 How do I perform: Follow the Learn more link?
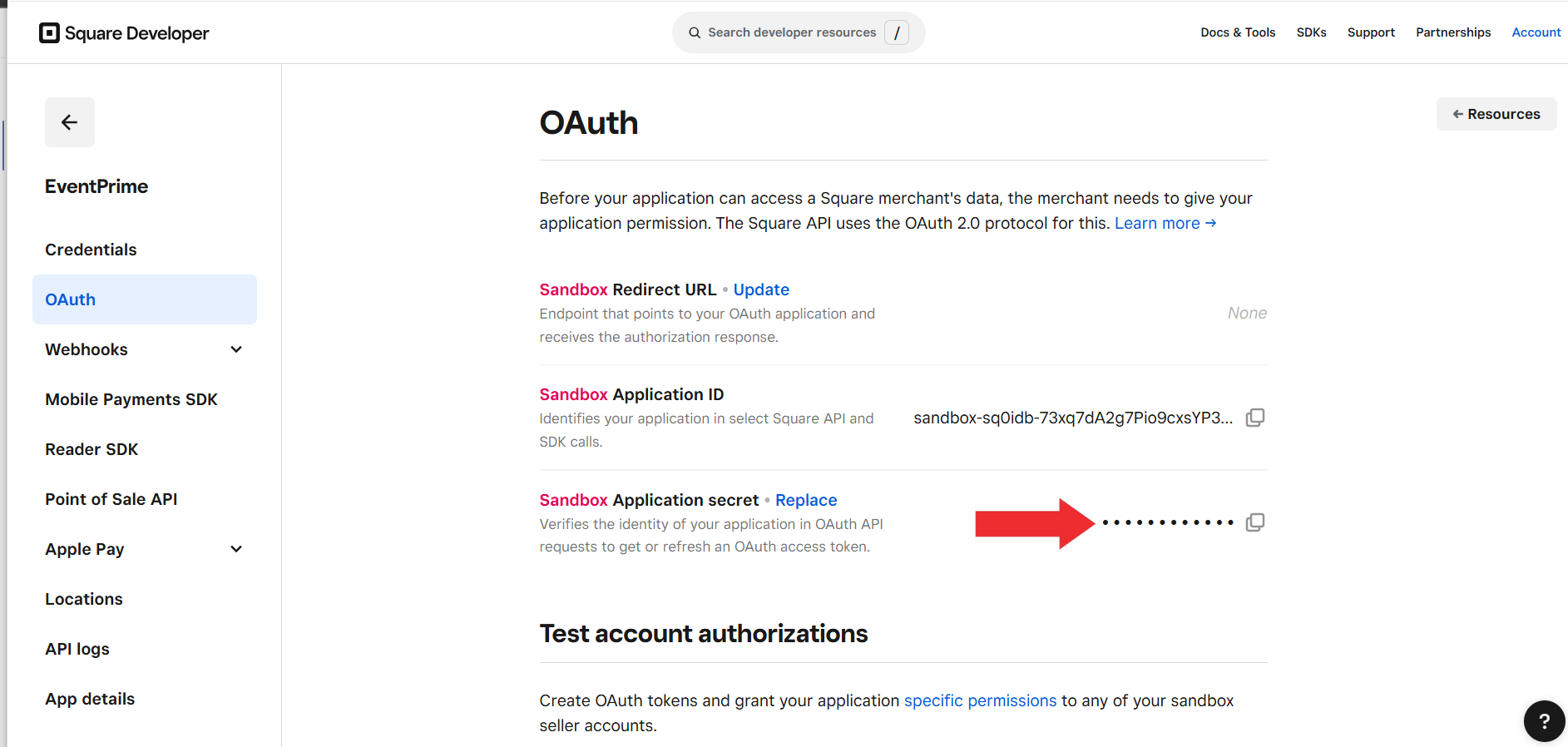1165,223
